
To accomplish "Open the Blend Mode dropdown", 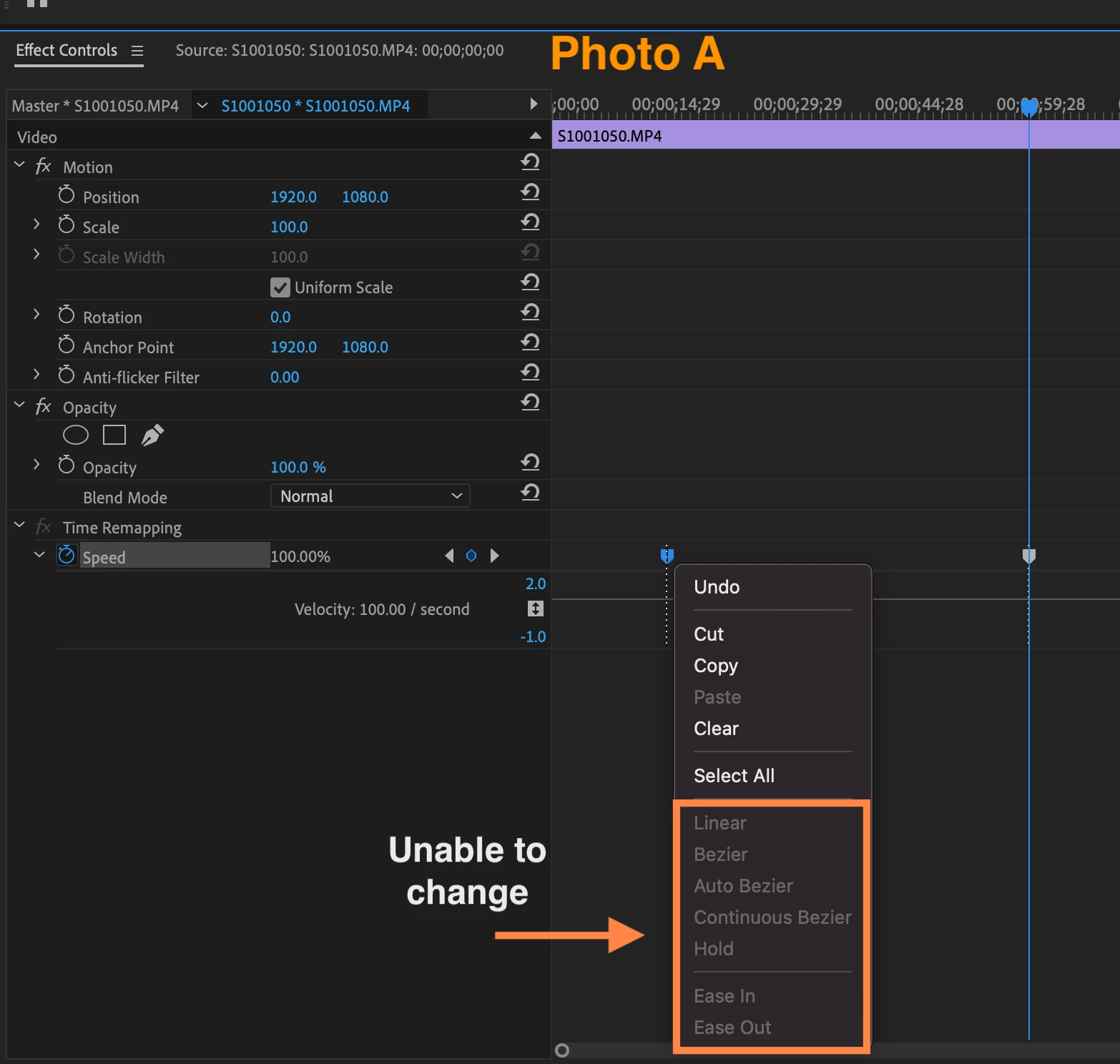I will [370, 496].
